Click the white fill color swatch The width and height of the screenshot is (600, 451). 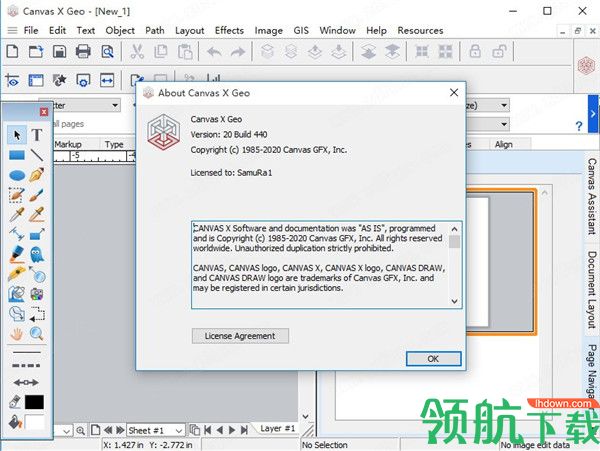(34, 422)
